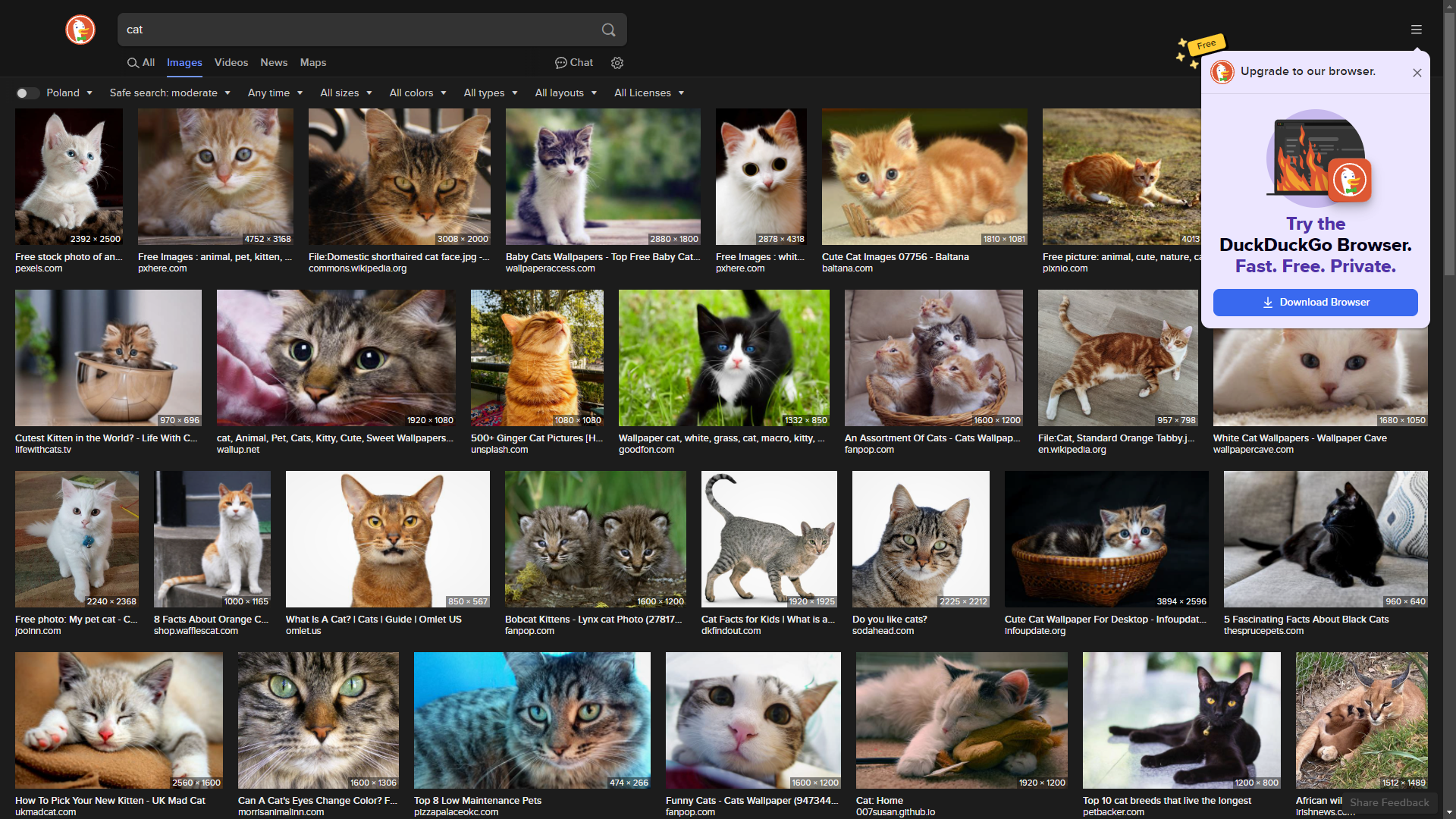Viewport: 1456px width, 819px height.
Task: Click the magnifier search submit icon
Action: point(608,30)
